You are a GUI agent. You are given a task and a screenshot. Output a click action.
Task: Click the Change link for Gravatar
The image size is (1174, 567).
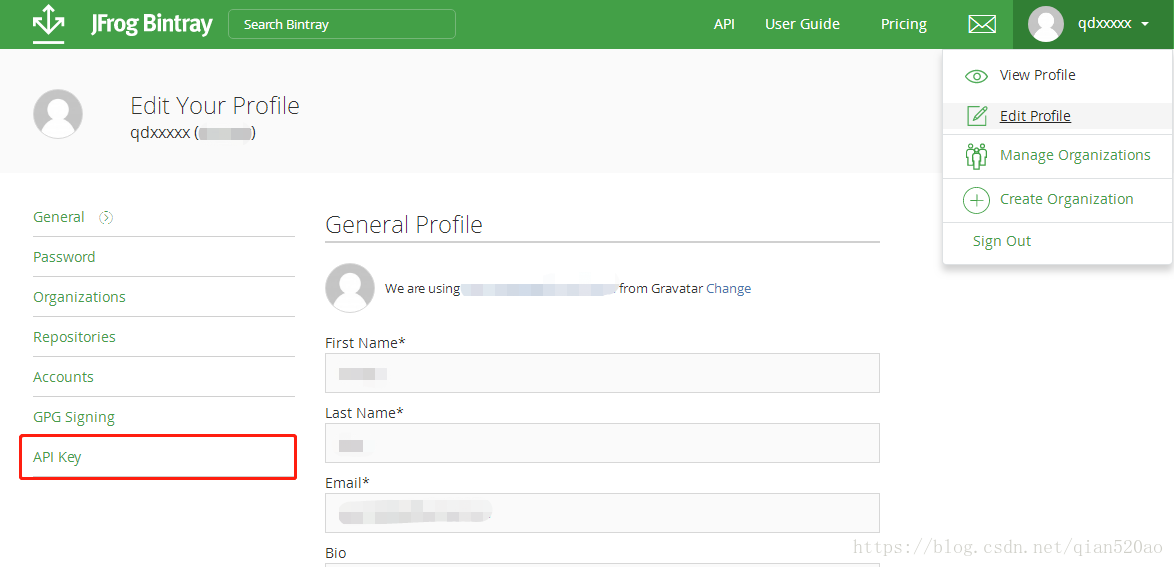tap(729, 288)
